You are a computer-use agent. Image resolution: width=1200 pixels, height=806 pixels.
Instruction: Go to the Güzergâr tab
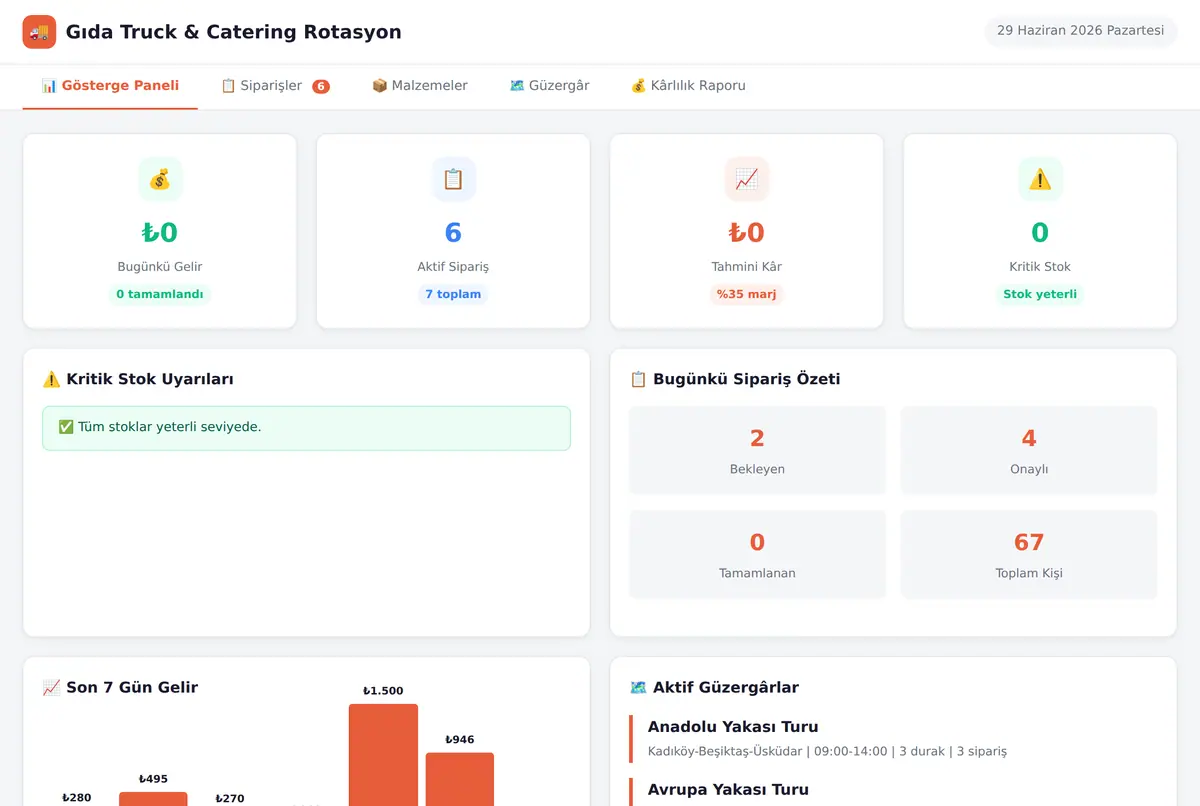549,86
